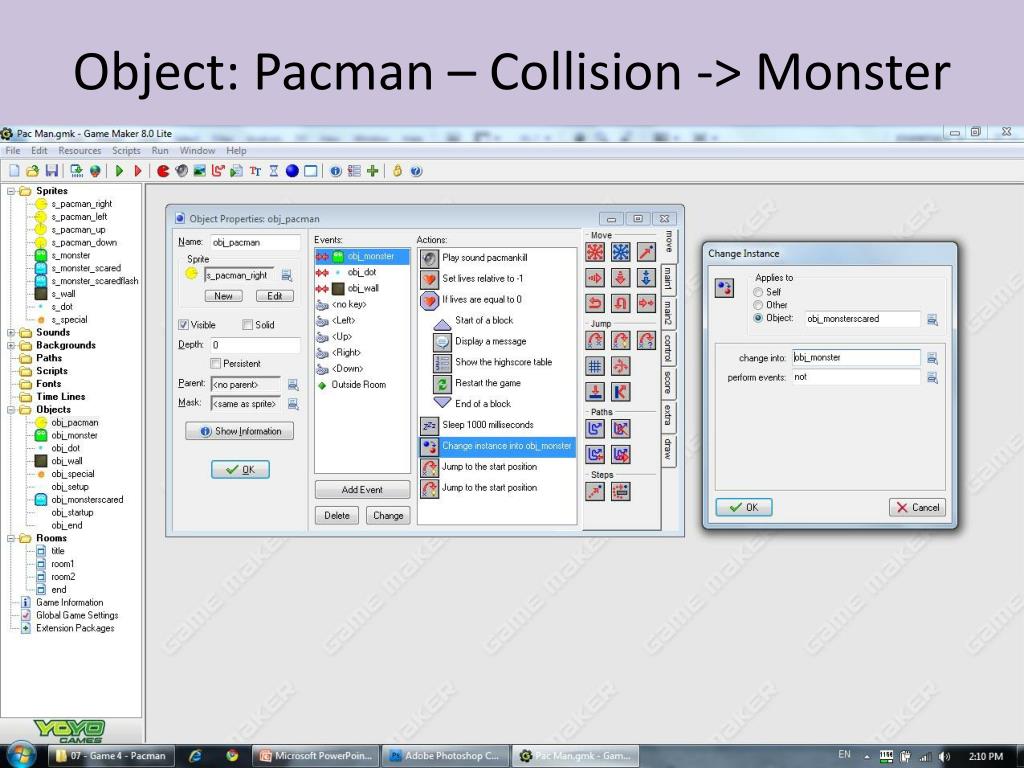Click the Add Event button

point(362,490)
